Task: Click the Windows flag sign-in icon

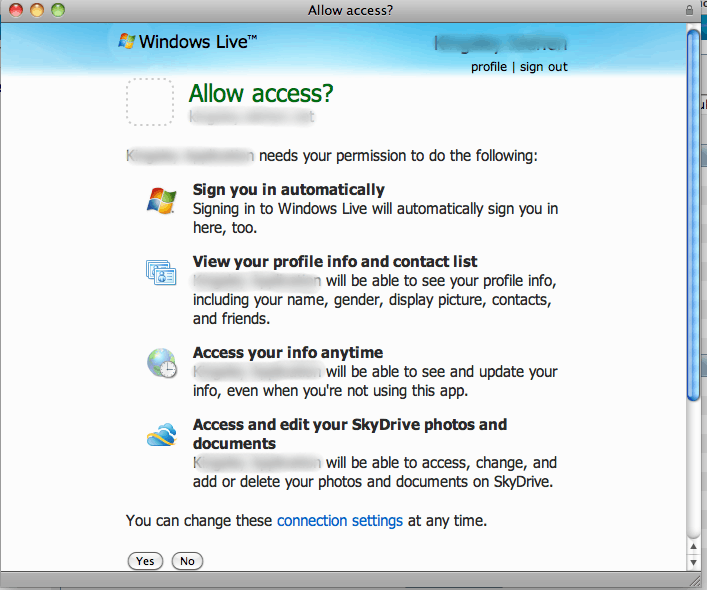Action: coord(161,201)
